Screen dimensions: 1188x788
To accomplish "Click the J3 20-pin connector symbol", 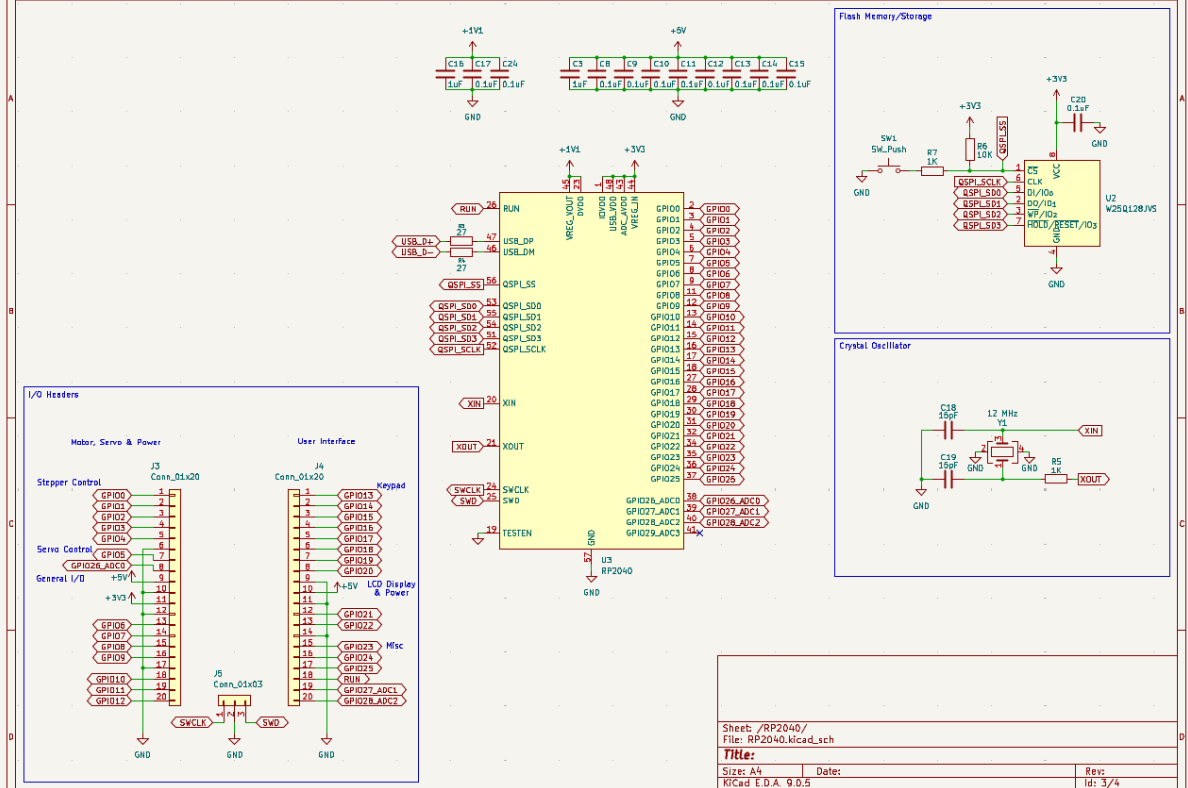I will (173, 597).
